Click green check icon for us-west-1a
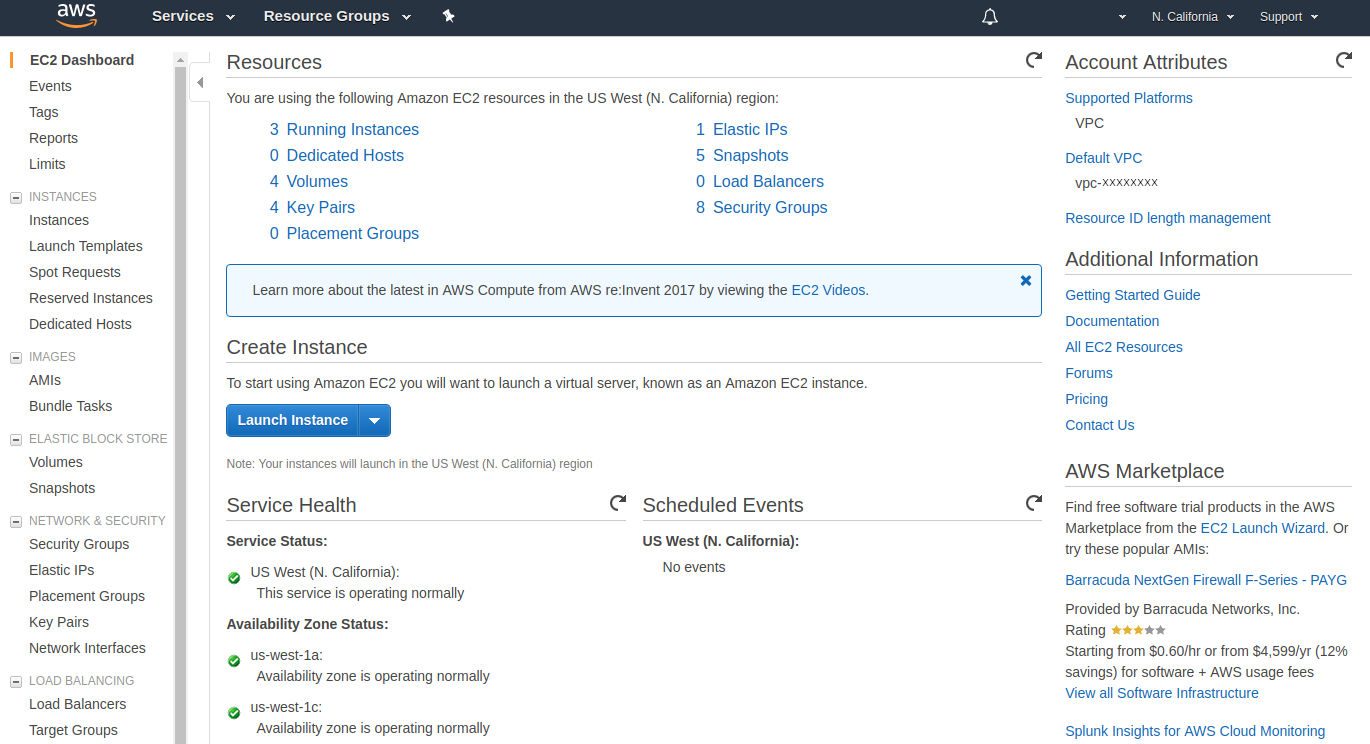Viewport: 1370px width, 744px height. pos(234,661)
